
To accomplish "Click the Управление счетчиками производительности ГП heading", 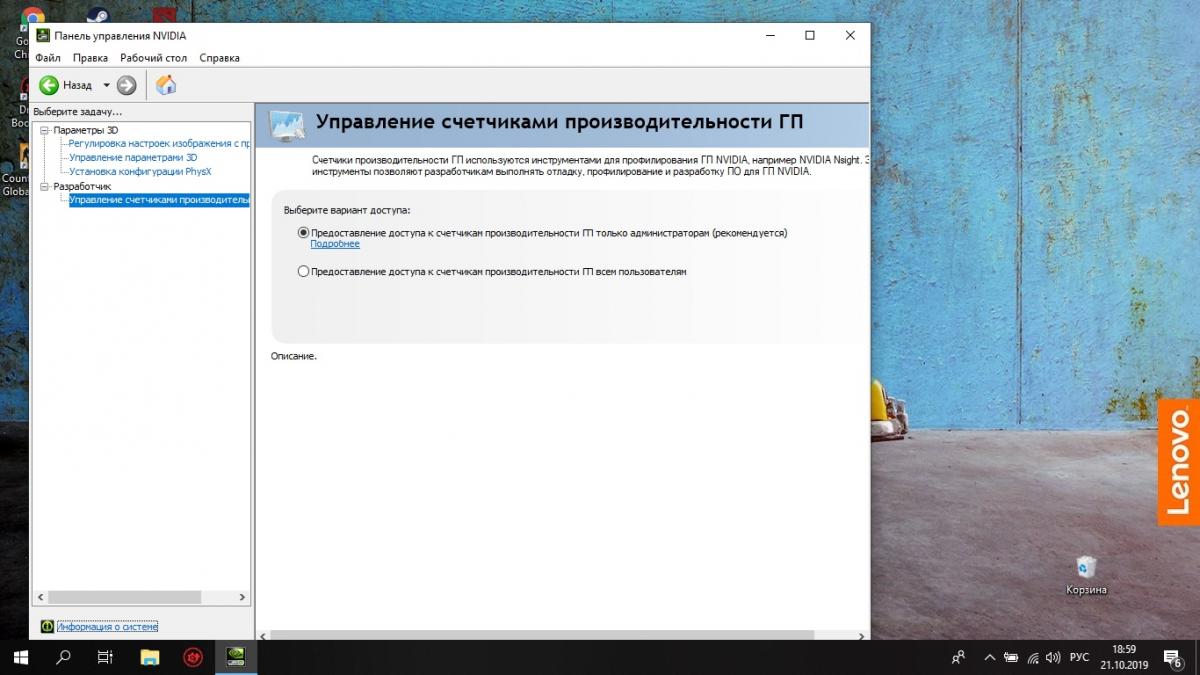I will click(560, 122).
